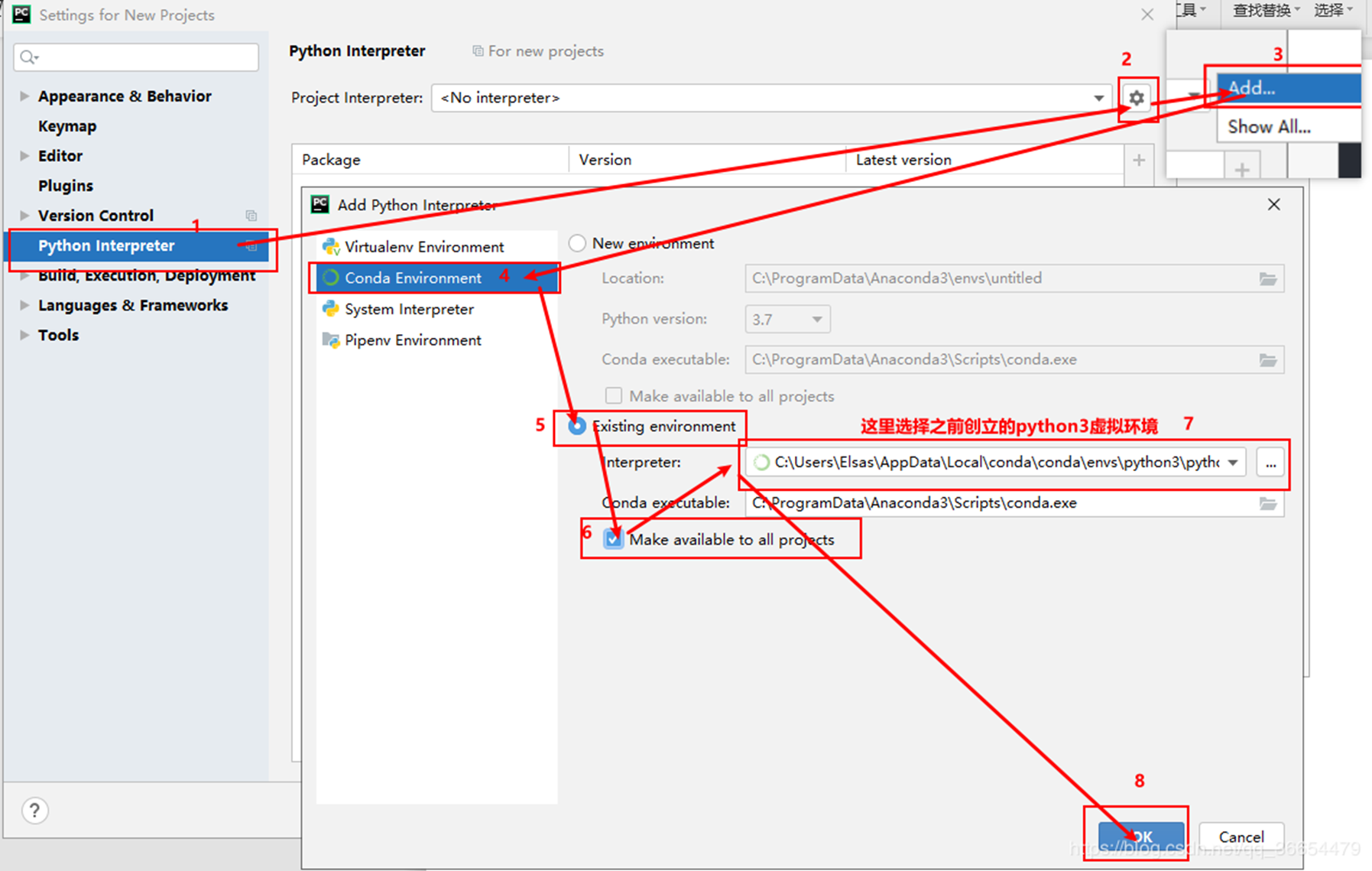Click the plus icon to add package
Image resolution: width=1372 pixels, height=871 pixels.
click(1139, 160)
